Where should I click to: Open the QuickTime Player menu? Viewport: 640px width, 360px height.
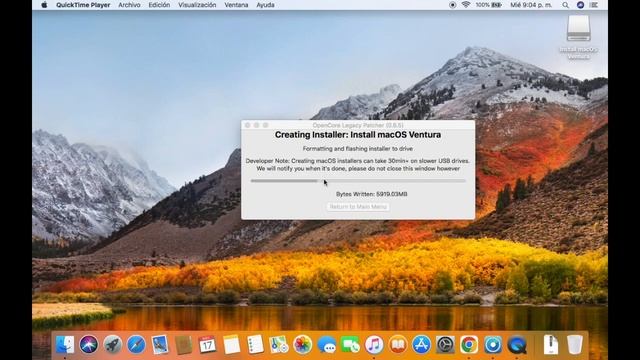83,5
